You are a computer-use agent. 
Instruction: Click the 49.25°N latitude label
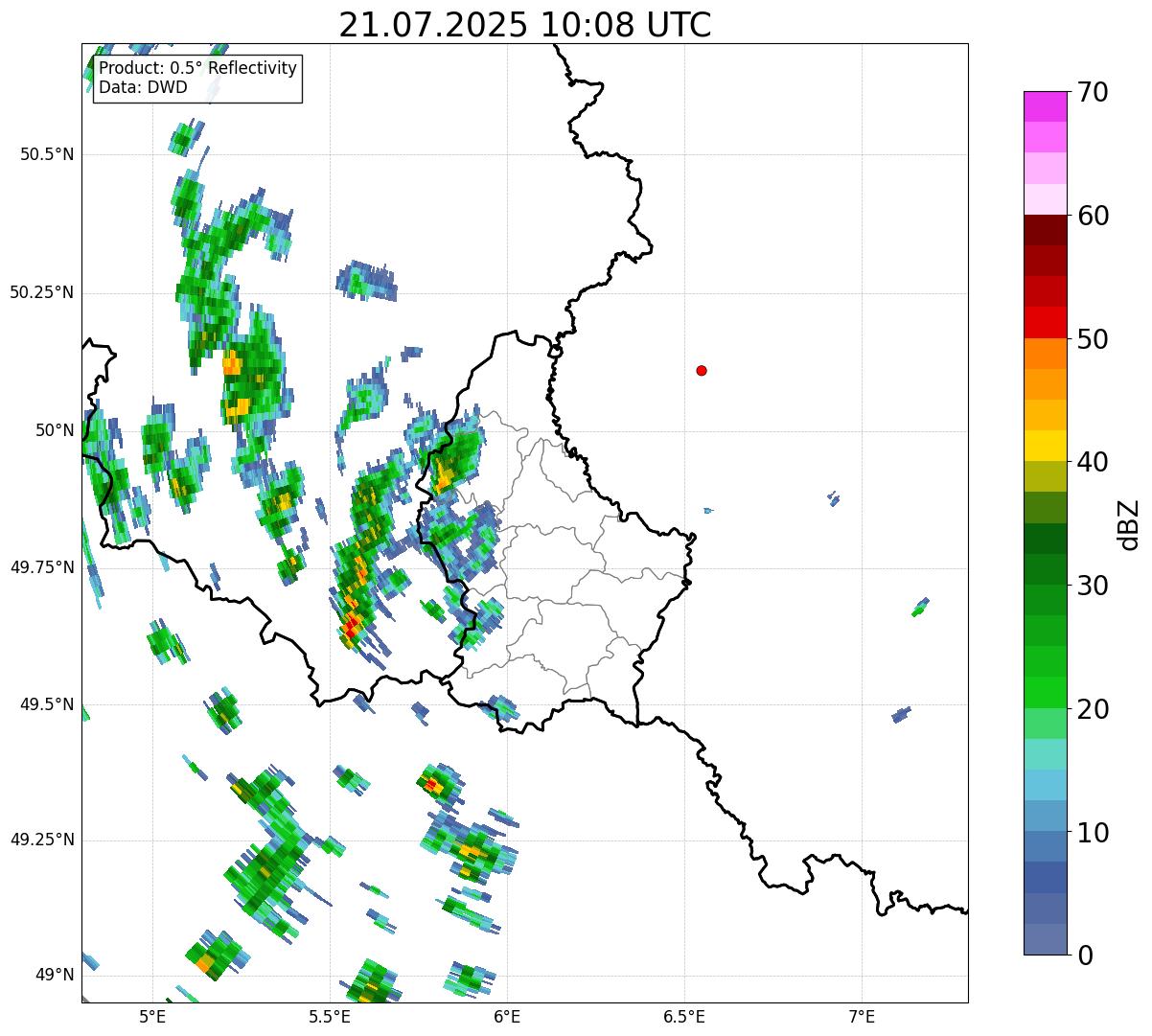[x=42, y=840]
